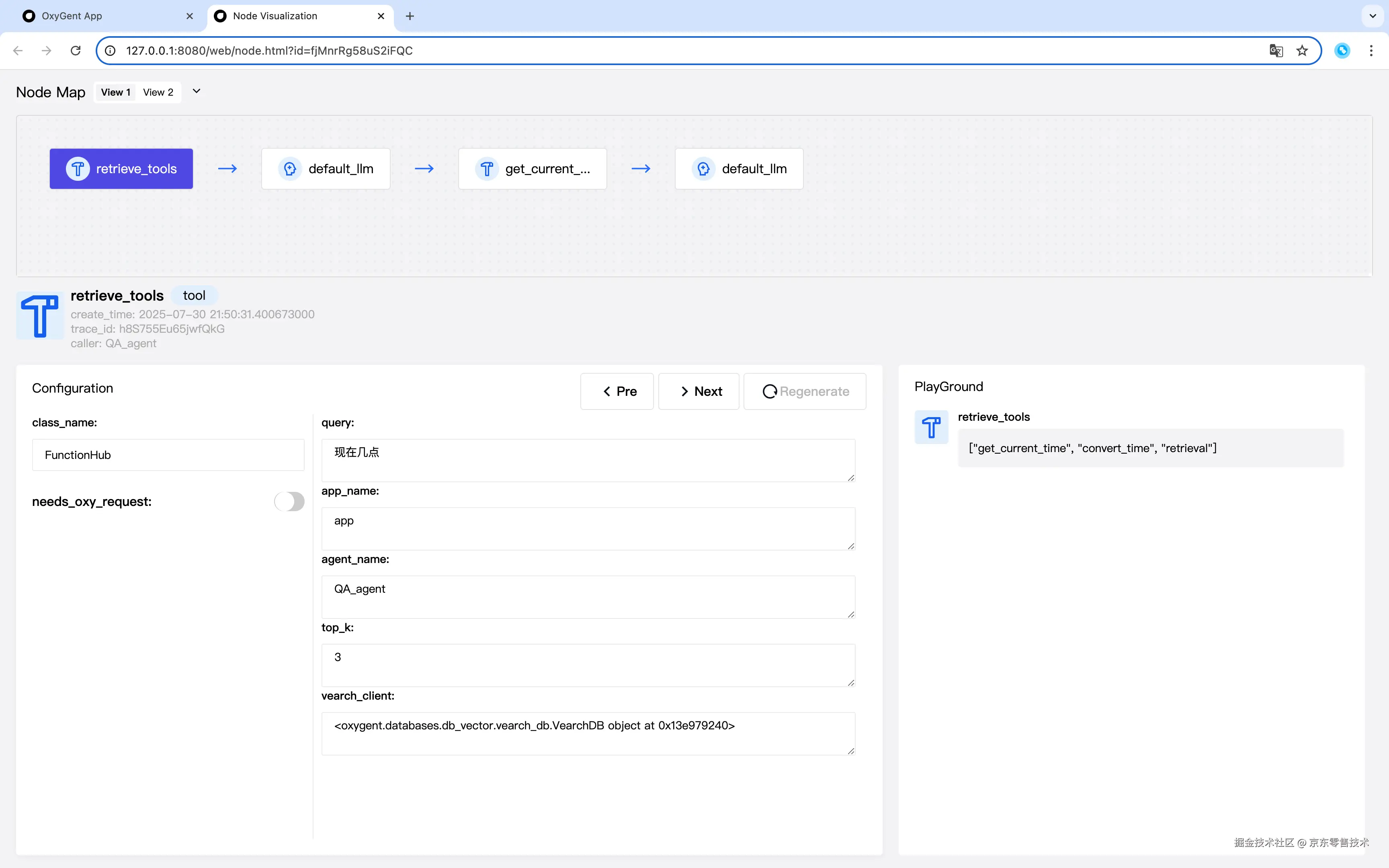Click in the query text field
The height and width of the screenshot is (868, 1389).
click(x=588, y=460)
